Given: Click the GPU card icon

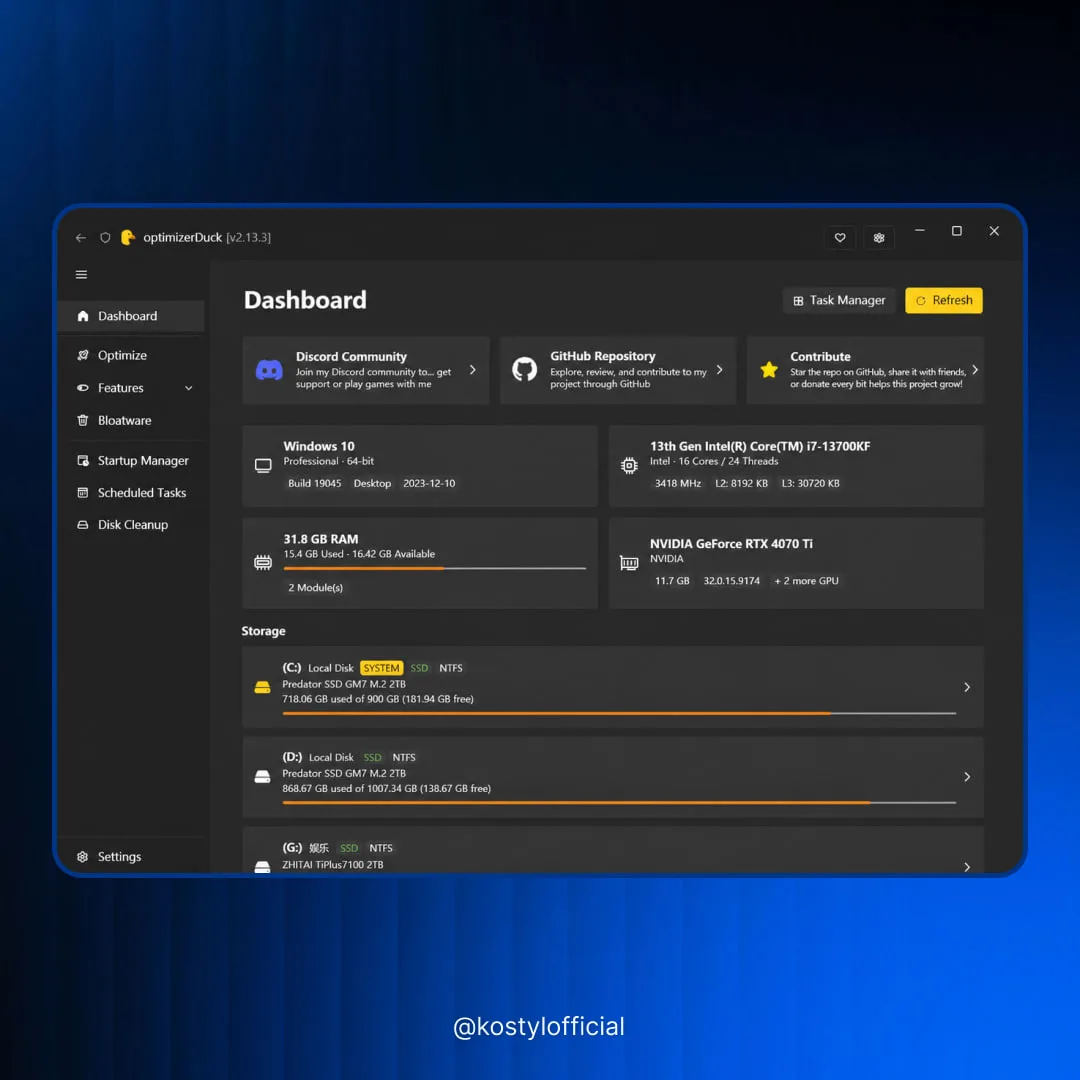Looking at the screenshot, I should click(629, 563).
